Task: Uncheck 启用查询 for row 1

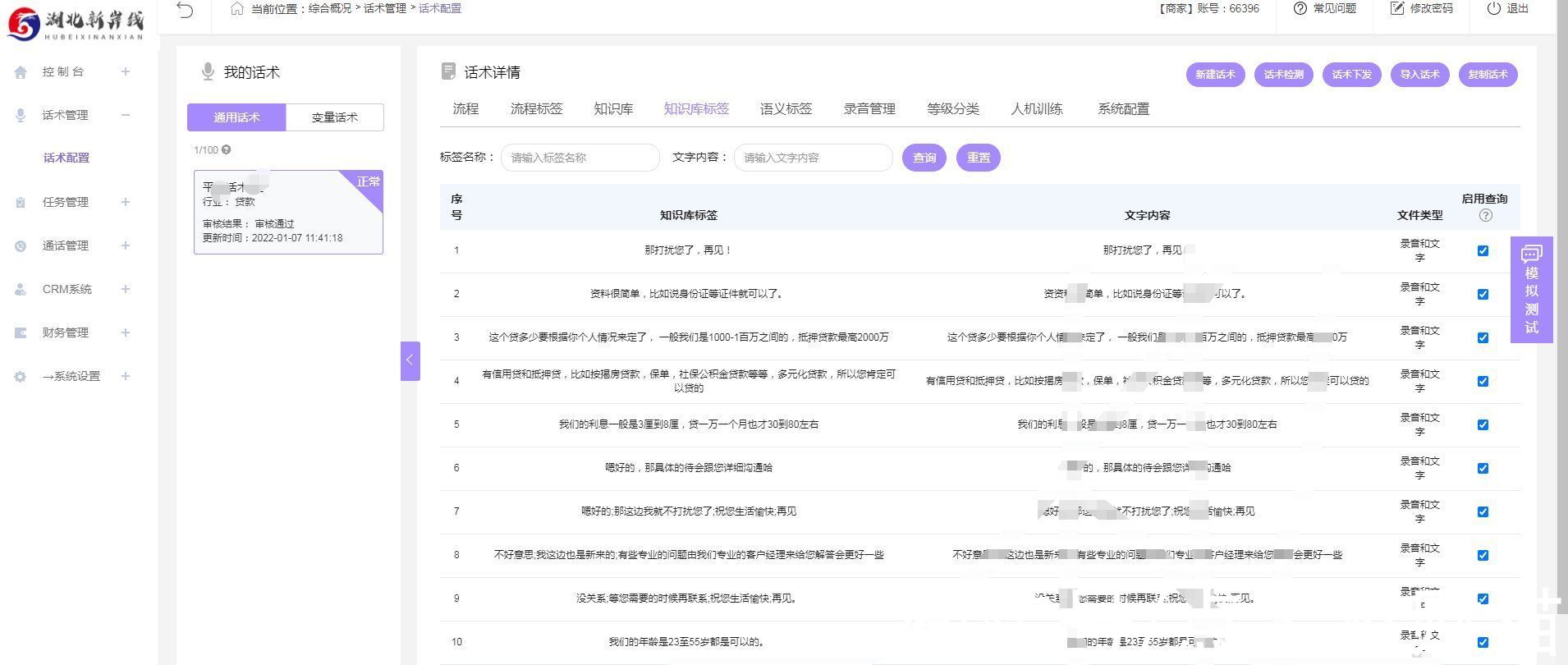Action: tap(1483, 251)
